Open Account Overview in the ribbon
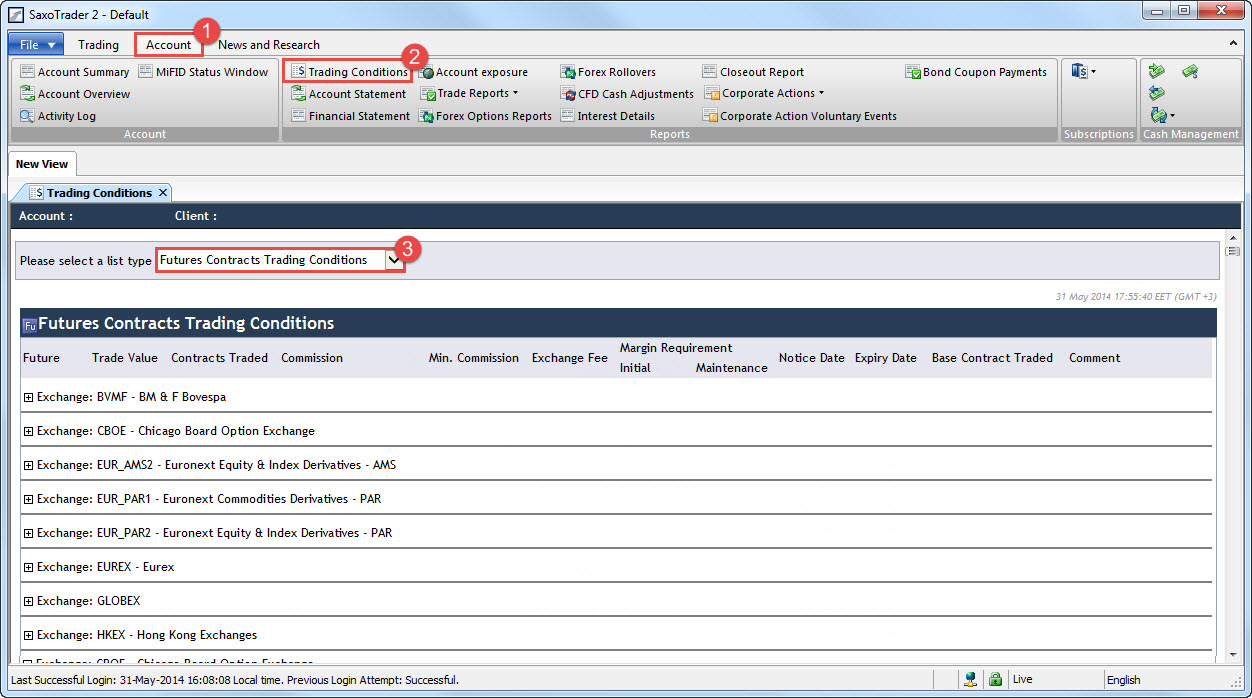 tap(75, 94)
